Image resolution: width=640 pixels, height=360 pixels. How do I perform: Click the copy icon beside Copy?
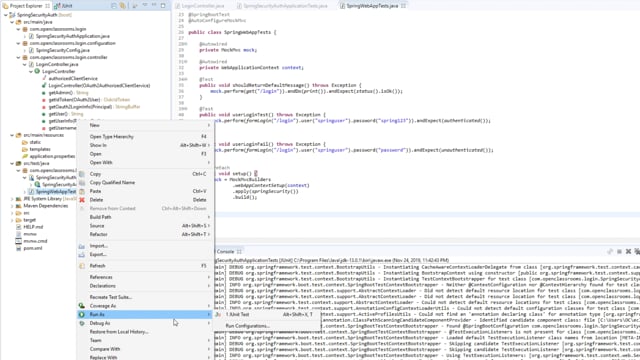82,174
